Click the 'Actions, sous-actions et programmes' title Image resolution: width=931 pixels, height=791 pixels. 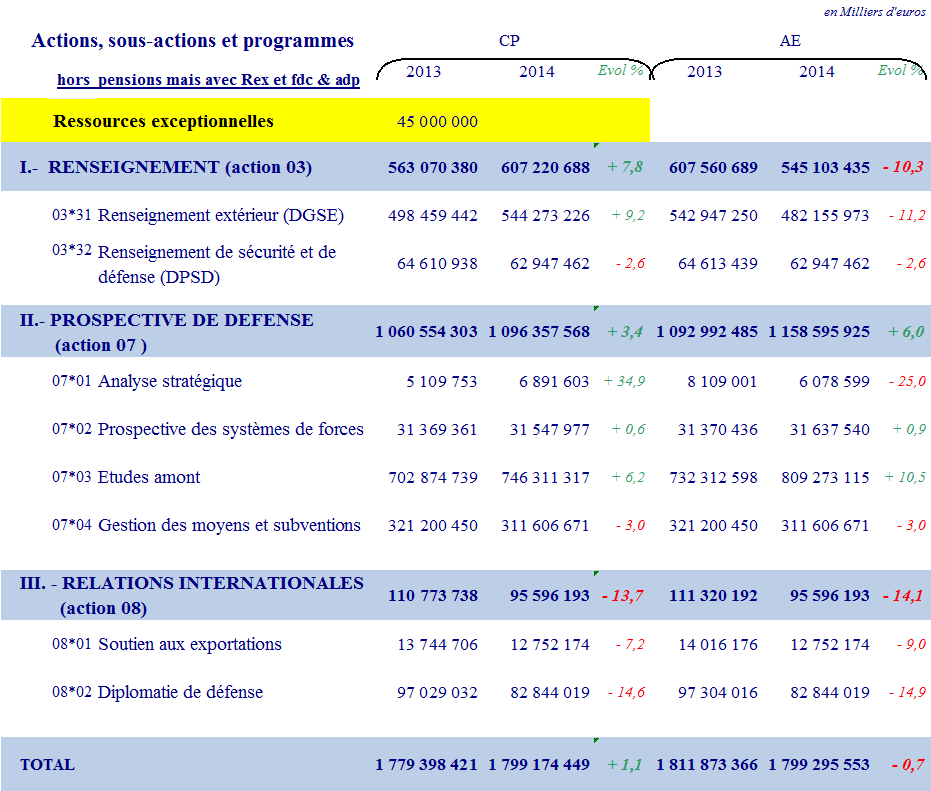(x=193, y=41)
